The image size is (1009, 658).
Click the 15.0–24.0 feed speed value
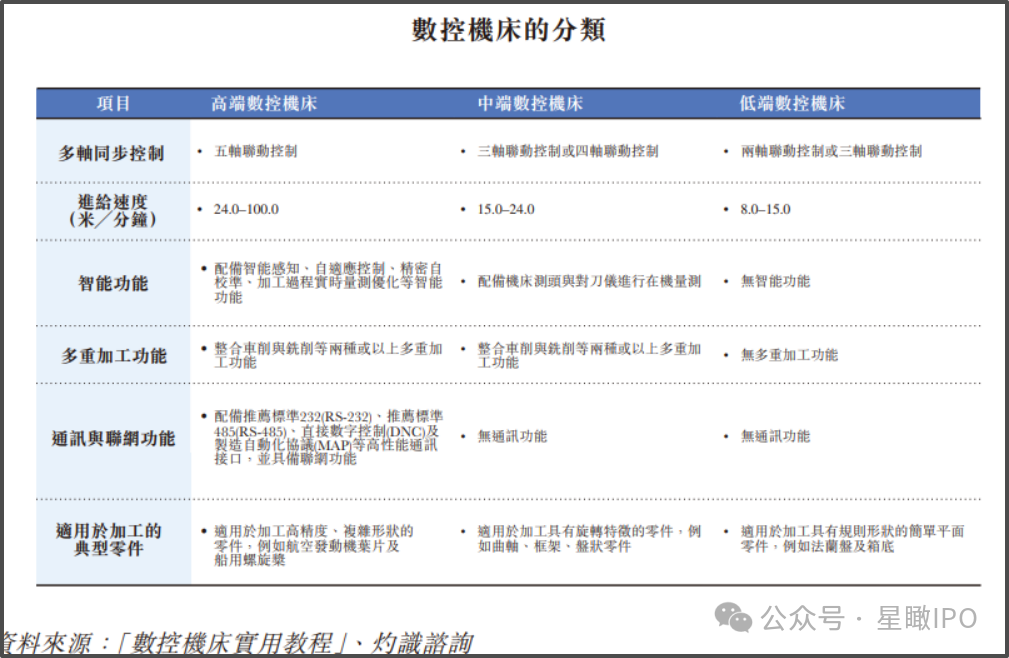pyautogui.click(x=506, y=209)
